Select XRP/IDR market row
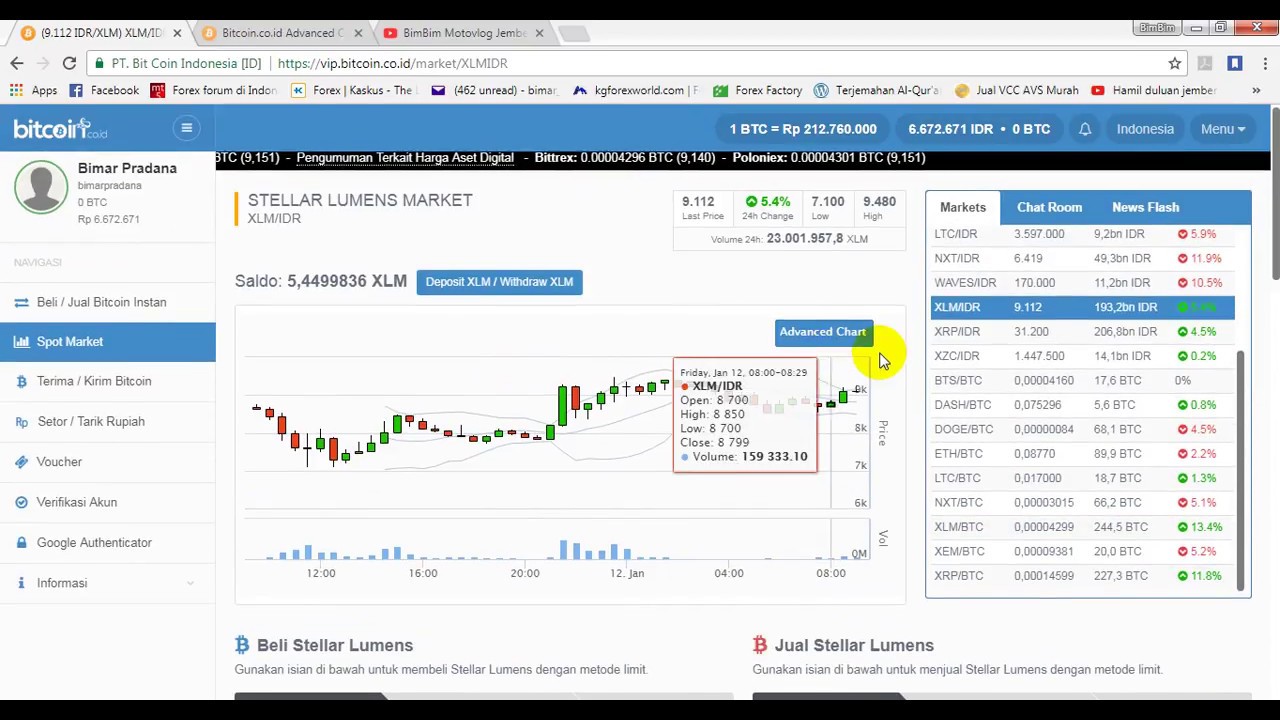 coord(1082,331)
